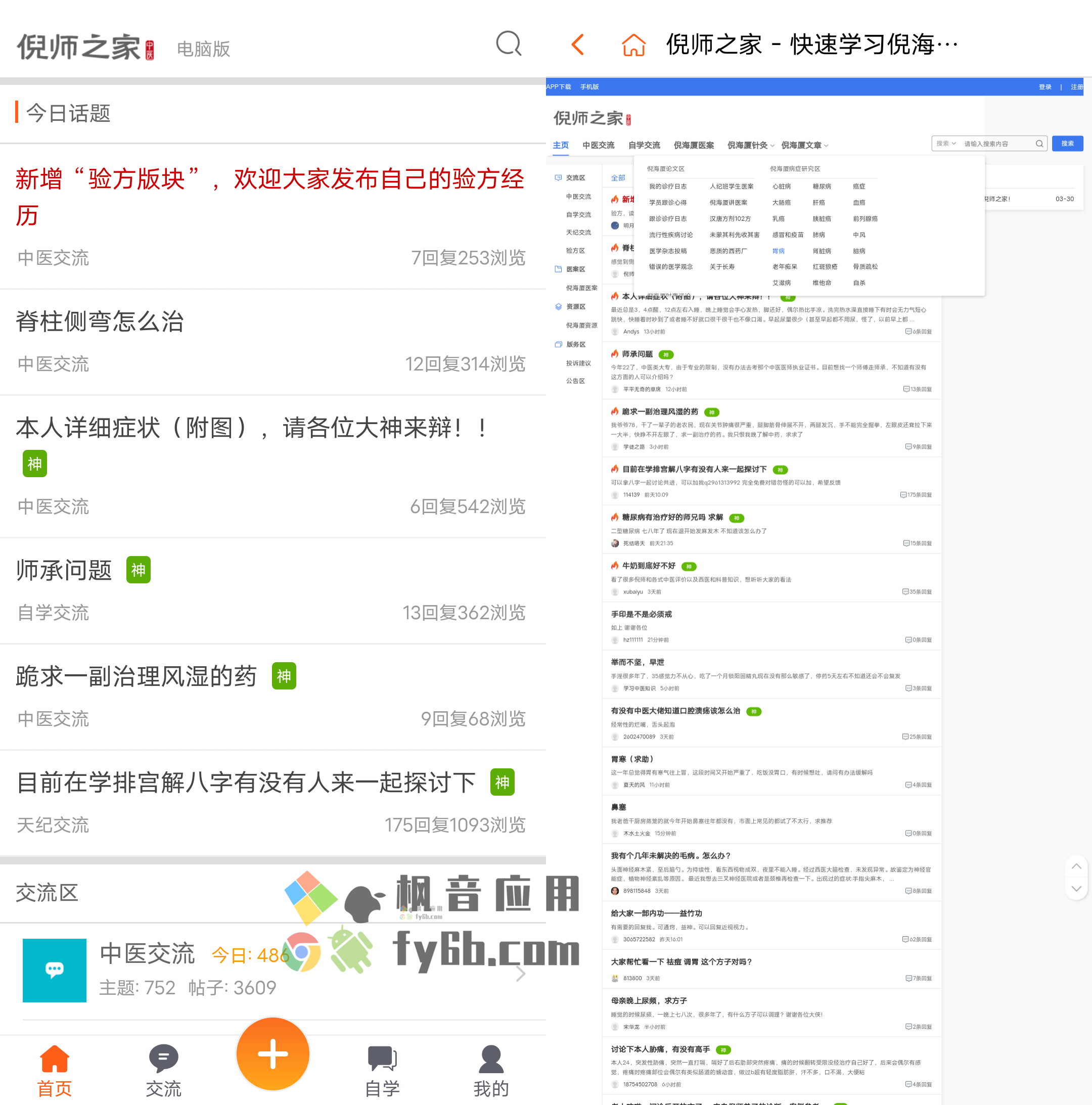Open the 自学交流 tab in web navigation

point(644,145)
